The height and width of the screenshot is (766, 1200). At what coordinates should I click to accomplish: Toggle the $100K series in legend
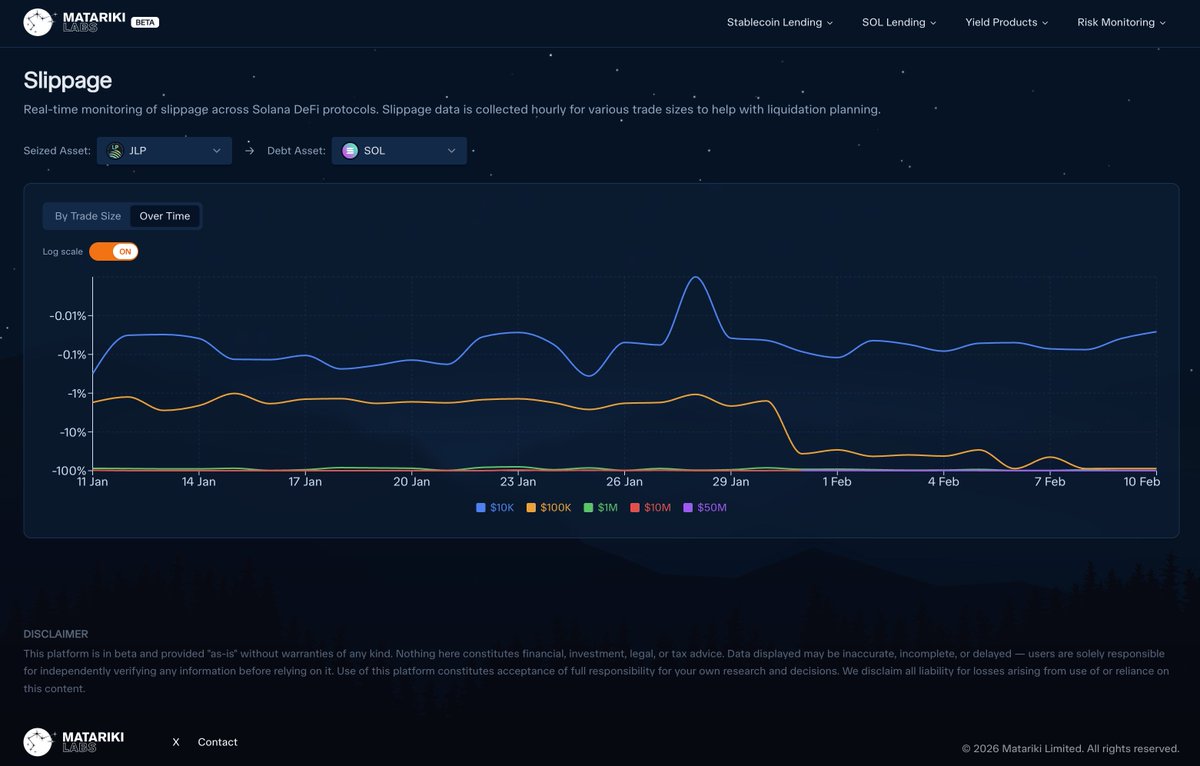pos(549,508)
